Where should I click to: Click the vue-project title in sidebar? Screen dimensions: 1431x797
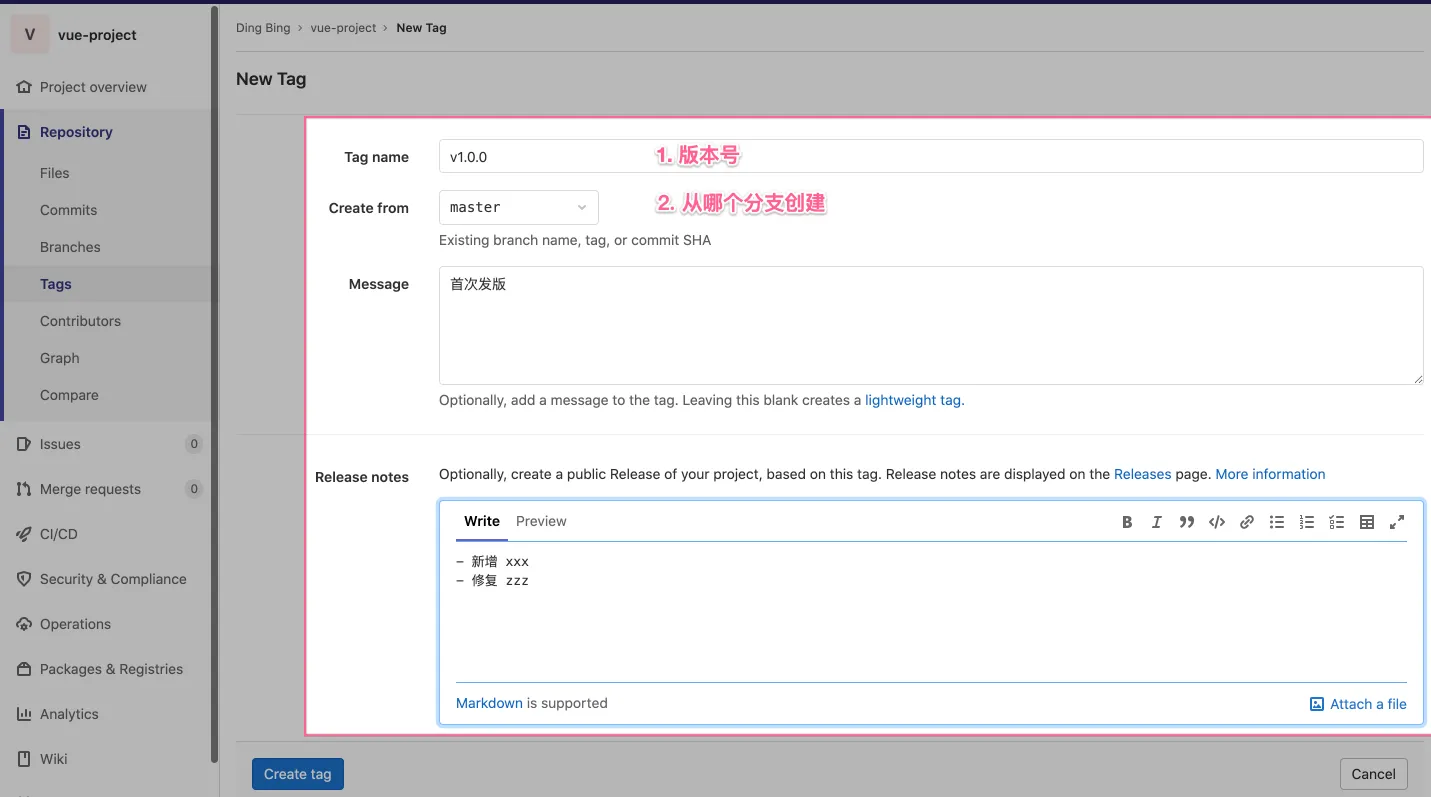point(97,35)
